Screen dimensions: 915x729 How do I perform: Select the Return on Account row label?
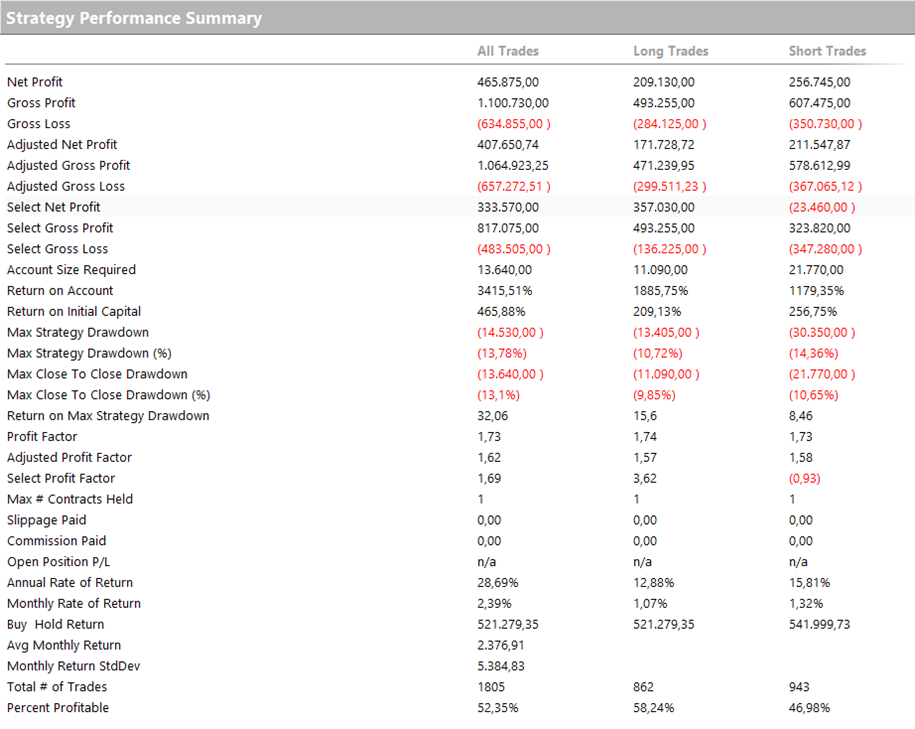pos(60,291)
